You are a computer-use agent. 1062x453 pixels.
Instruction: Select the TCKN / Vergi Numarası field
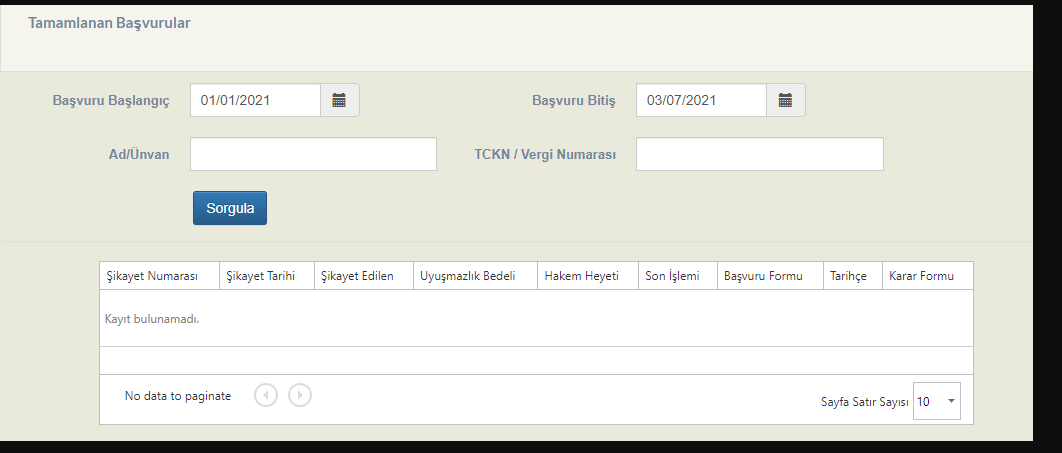coord(760,154)
